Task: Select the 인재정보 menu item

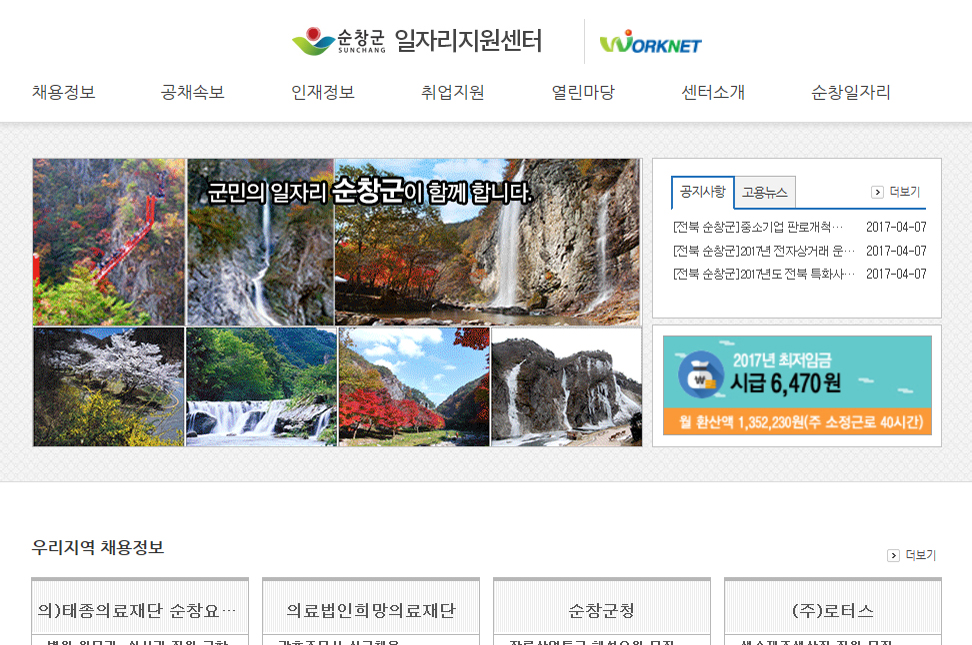Action: (x=322, y=93)
